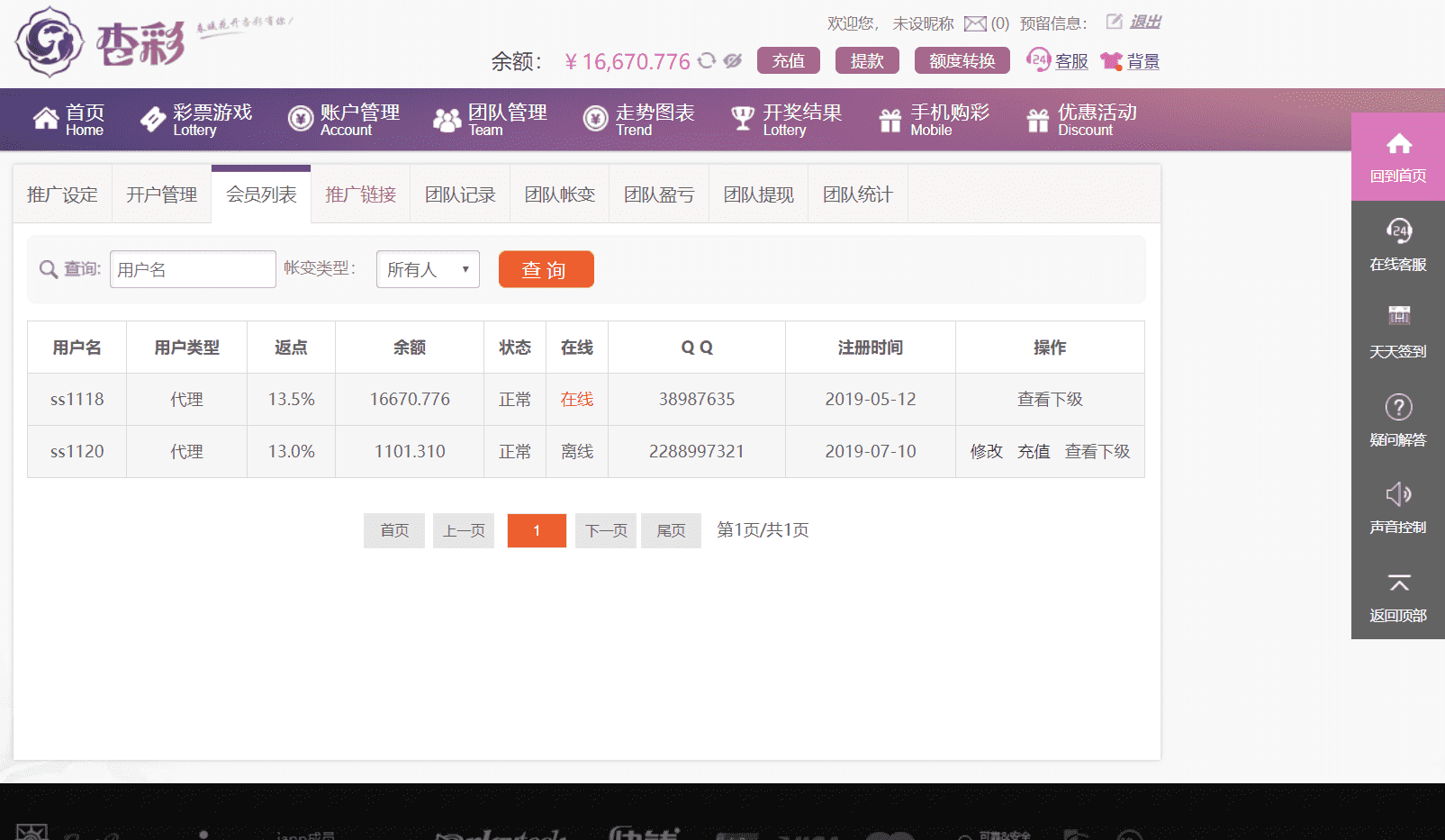This screenshot has height=840, width=1445.
Task: Click the ¥16,670.776 balance amount
Action: click(x=627, y=61)
